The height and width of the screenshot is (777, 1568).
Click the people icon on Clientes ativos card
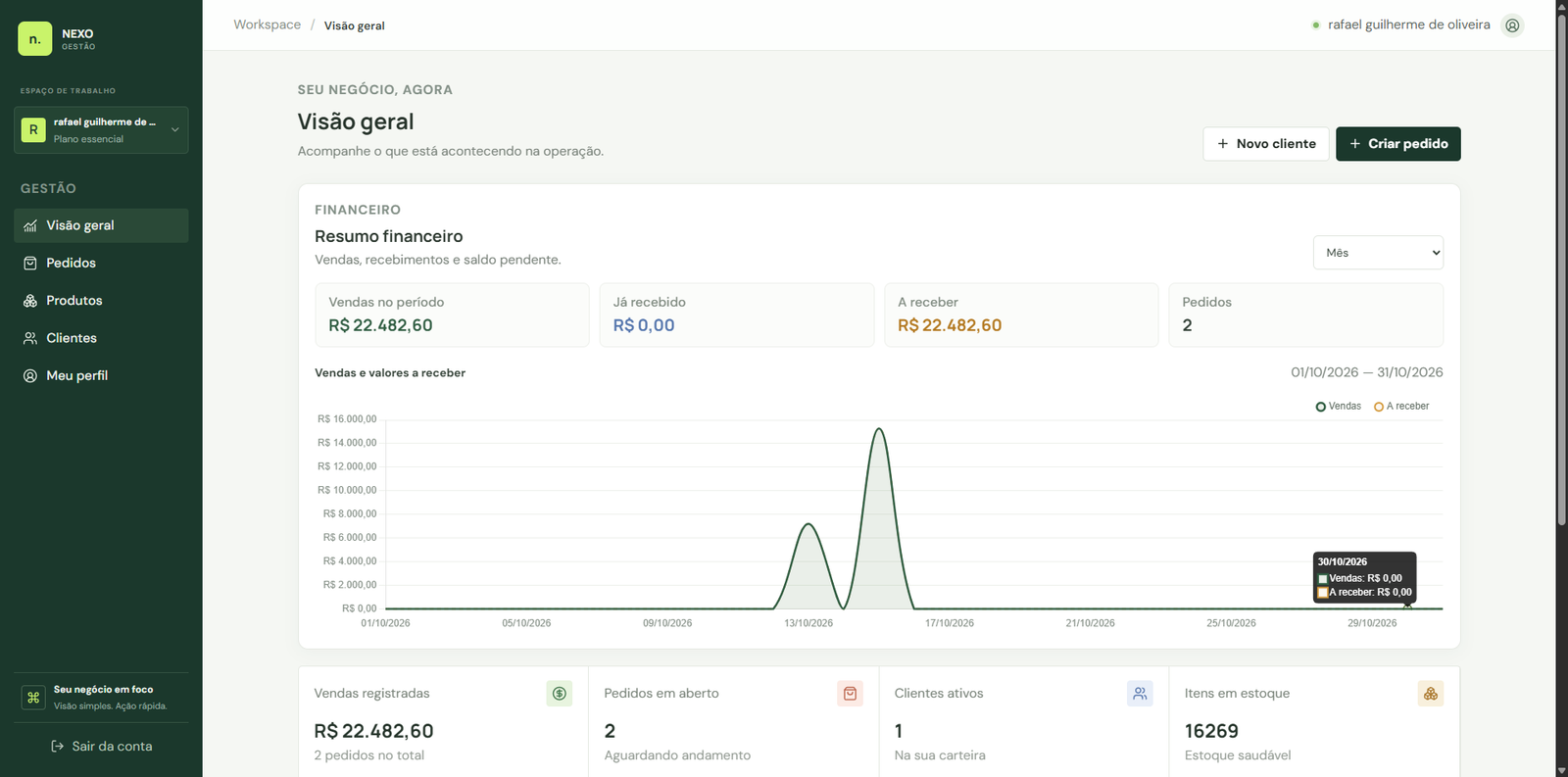[x=1140, y=694]
